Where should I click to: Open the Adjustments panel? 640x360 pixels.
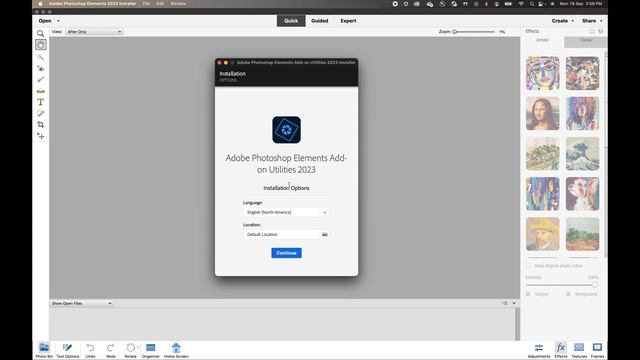pyautogui.click(x=539, y=350)
